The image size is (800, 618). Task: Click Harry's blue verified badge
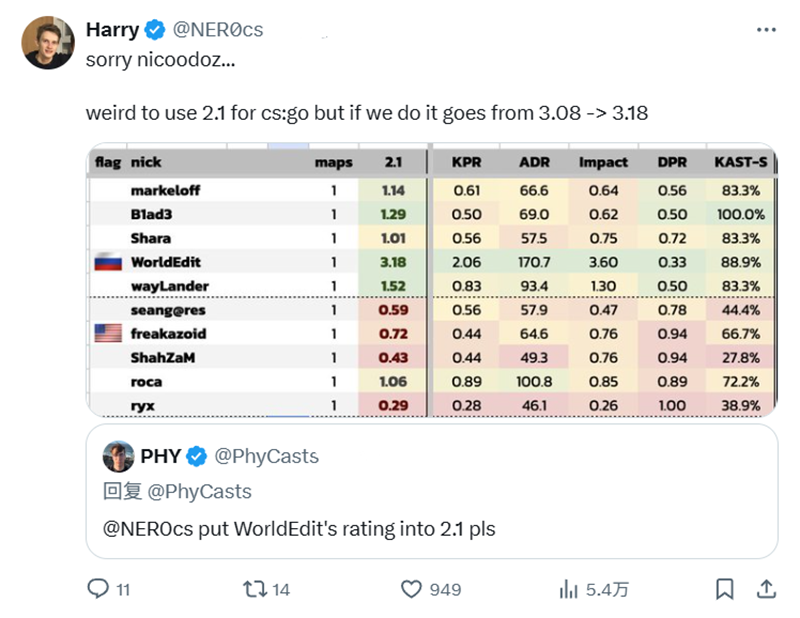coord(156,30)
